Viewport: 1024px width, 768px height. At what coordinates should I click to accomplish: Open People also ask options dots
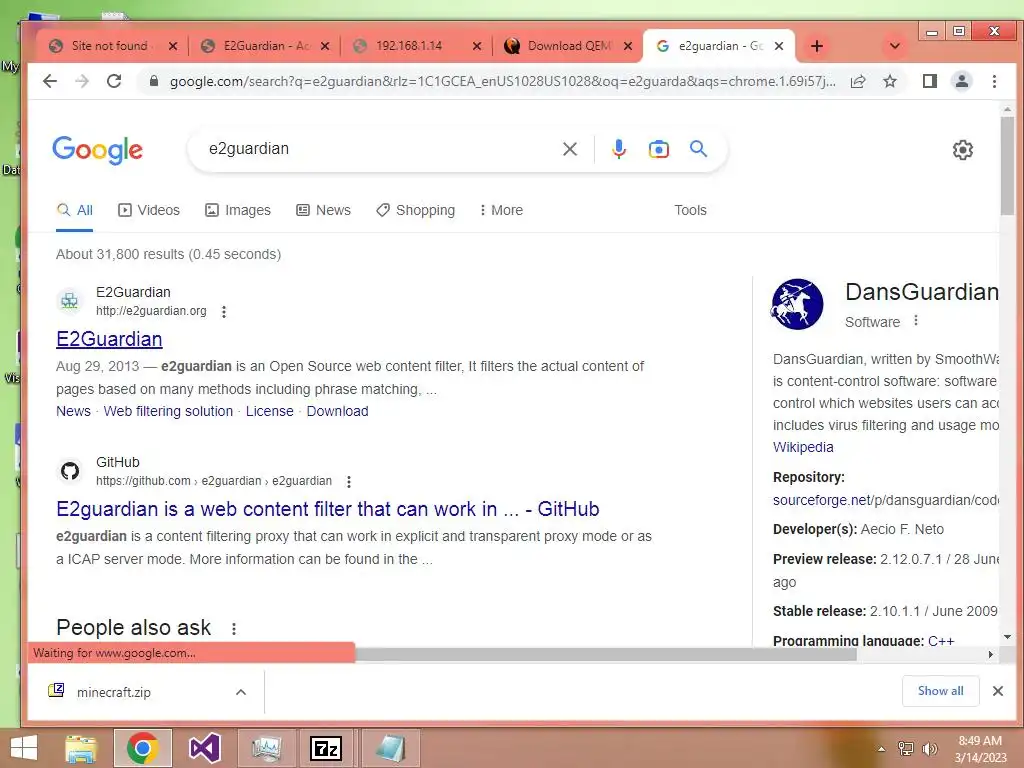pos(234,628)
